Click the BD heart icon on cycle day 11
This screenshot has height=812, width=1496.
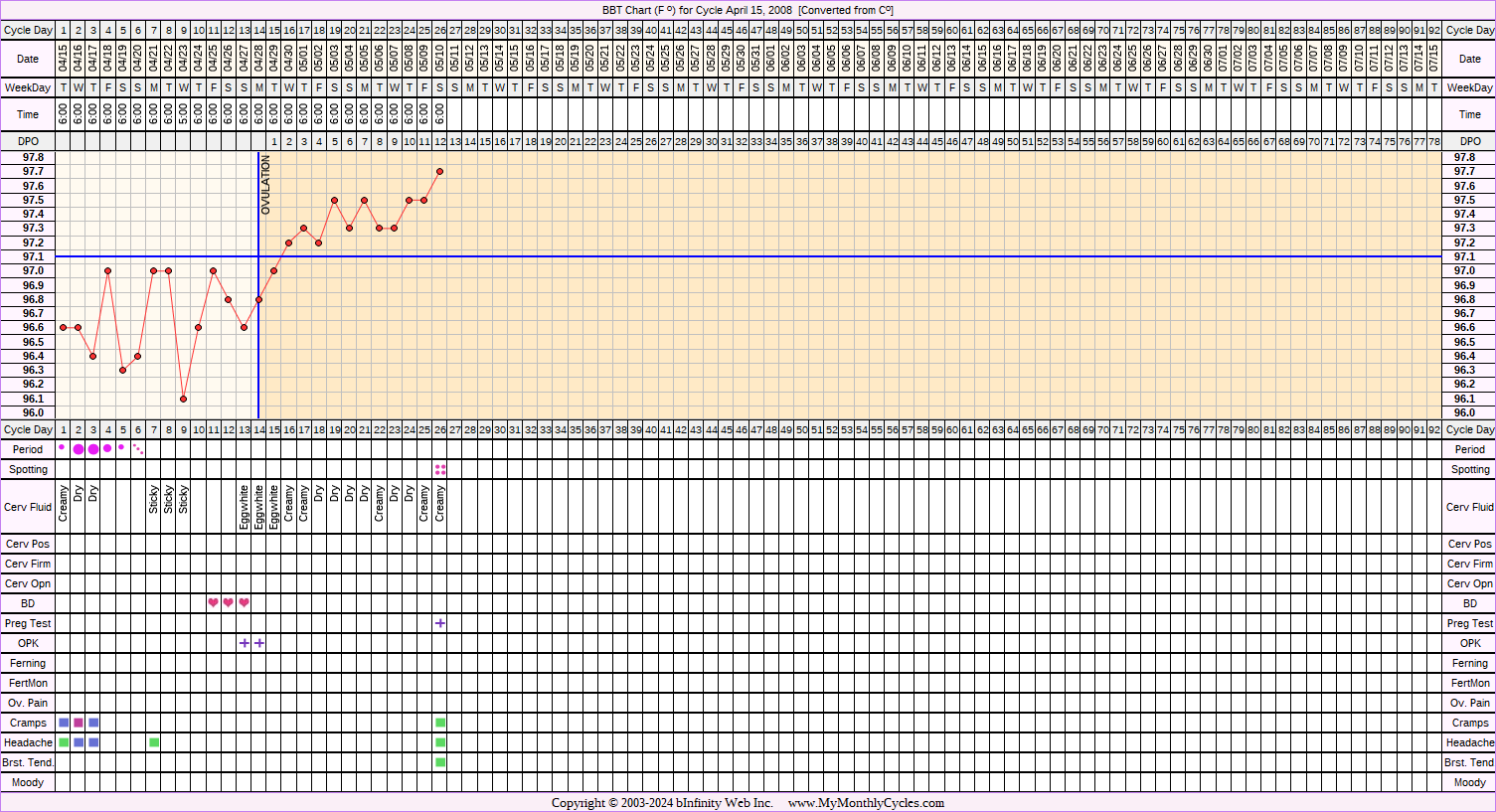click(x=214, y=603)
